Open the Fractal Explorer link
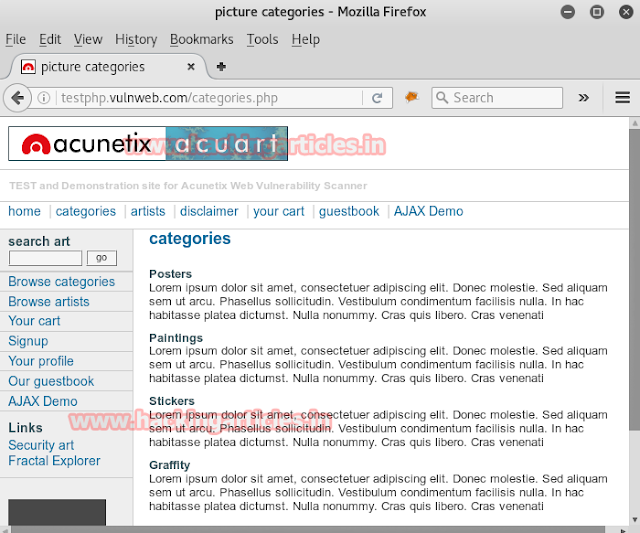This screenshot has height=533, width=640. pyautogui.click(x=54, y=461)
